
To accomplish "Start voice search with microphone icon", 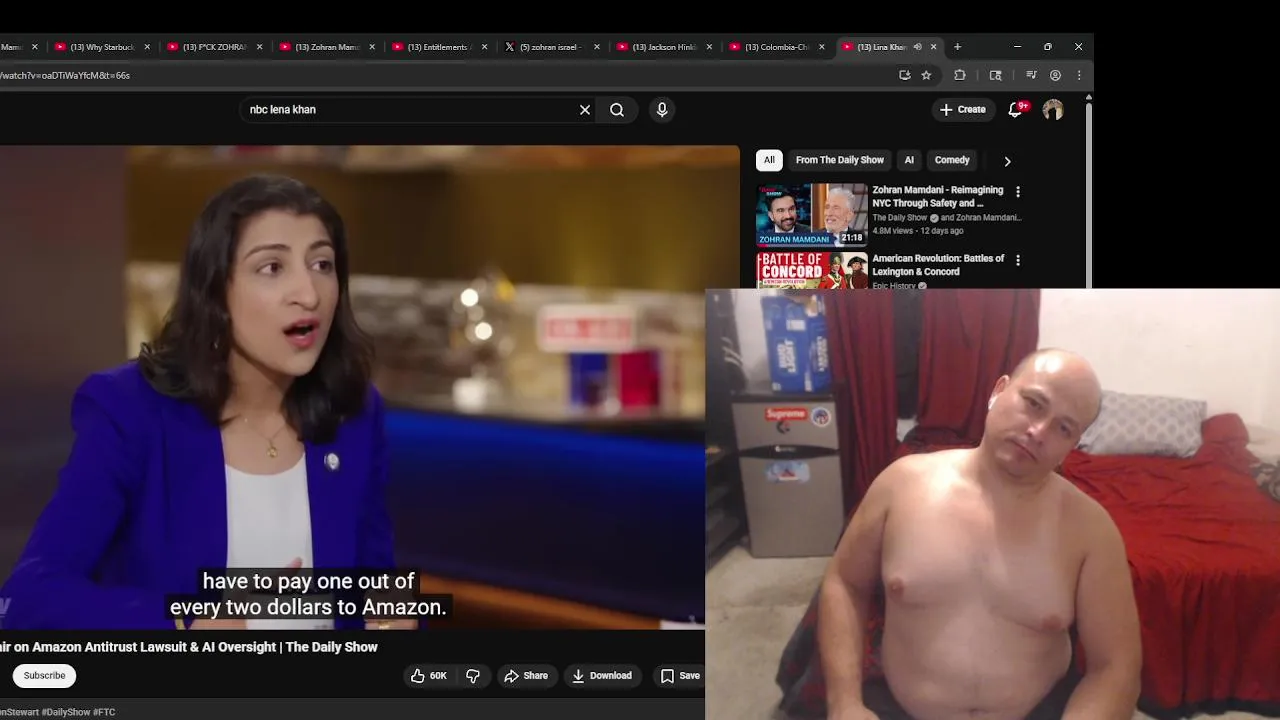I will coord(662,110).
